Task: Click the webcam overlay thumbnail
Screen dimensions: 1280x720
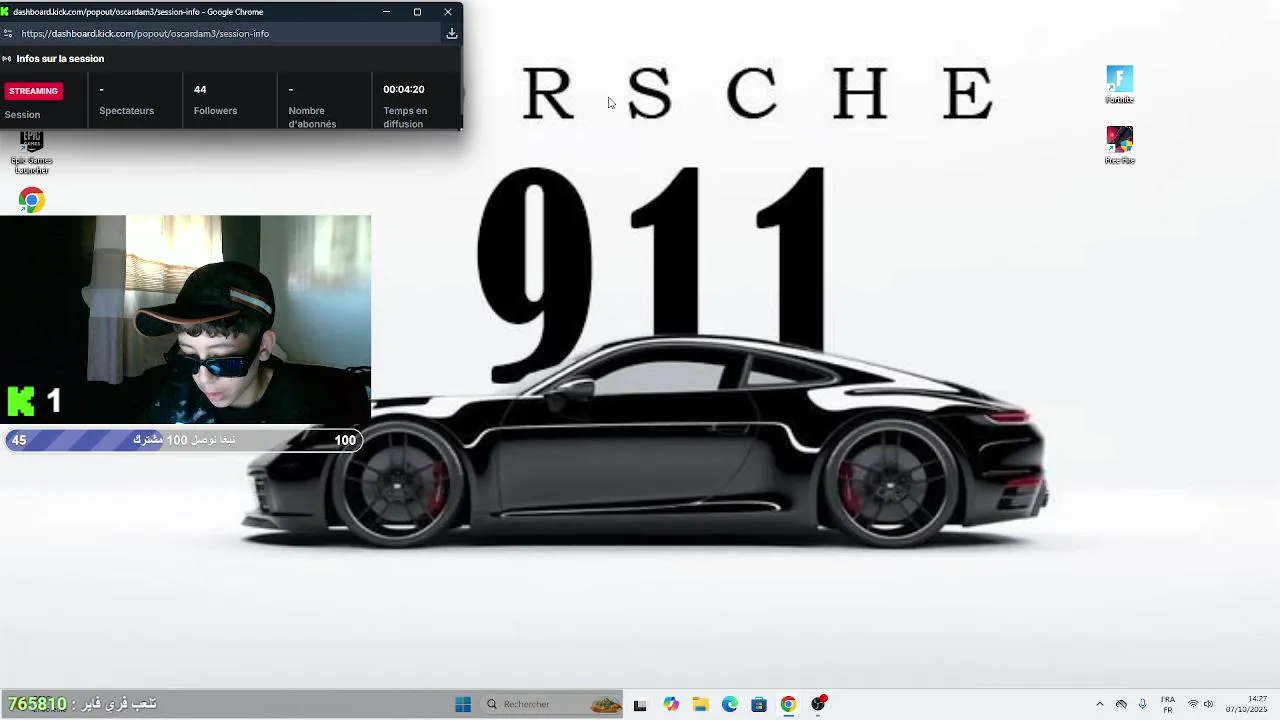Action: point(185,320)
